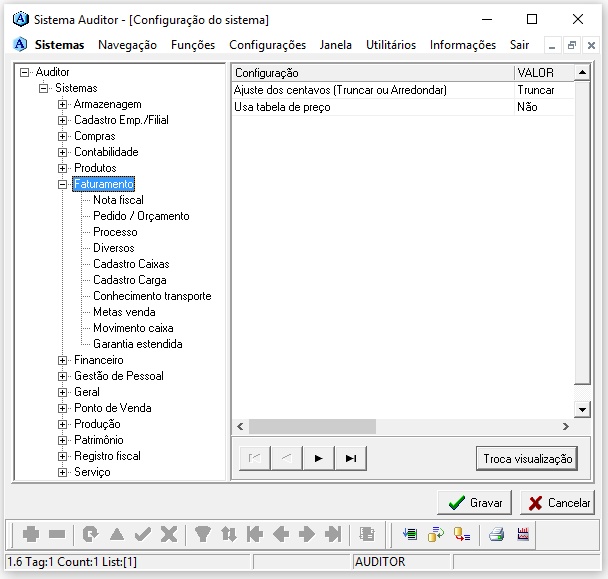
Task: Click the gray document form icon in toolbar
Action: click(x=366, y=534)
